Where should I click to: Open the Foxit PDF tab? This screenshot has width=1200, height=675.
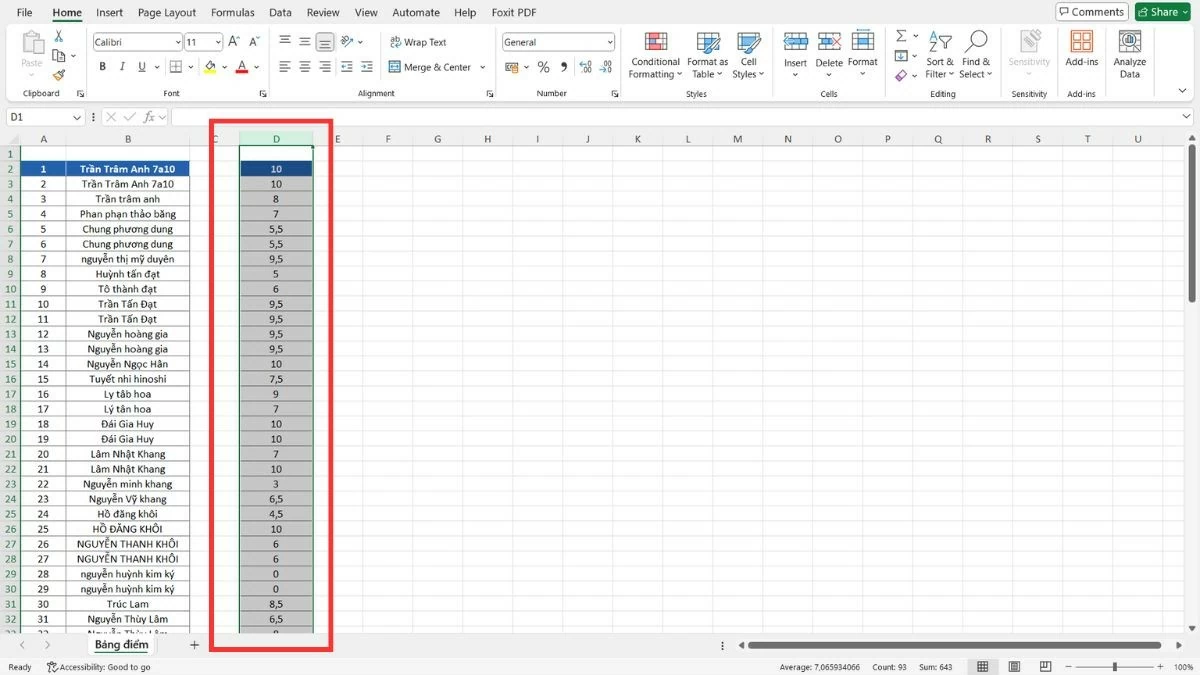point(513,12)
